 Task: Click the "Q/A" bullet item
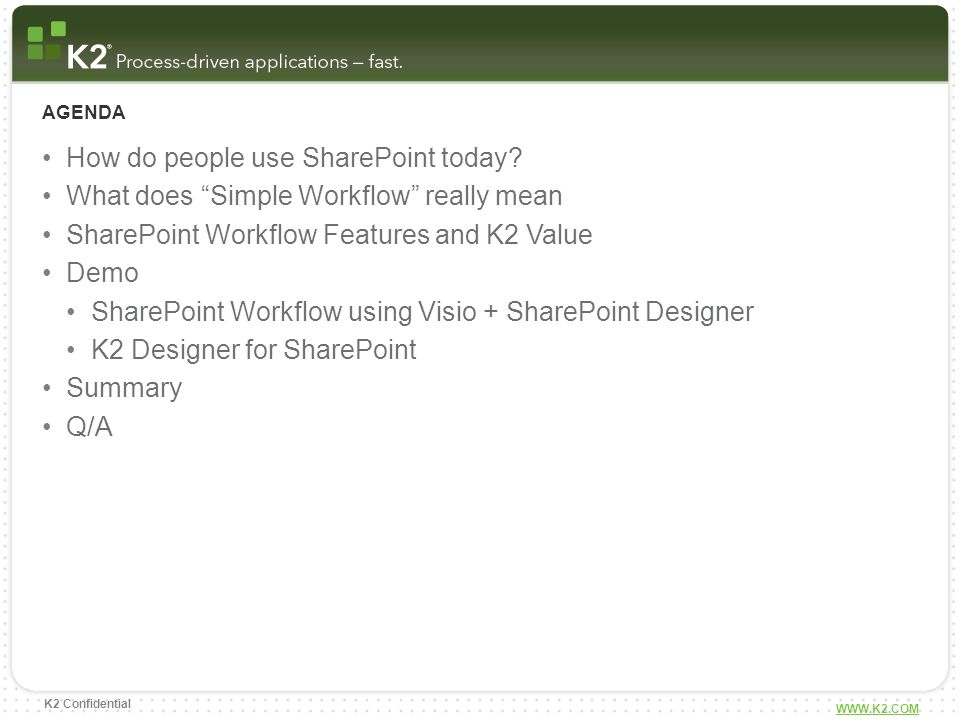[89, 426]
